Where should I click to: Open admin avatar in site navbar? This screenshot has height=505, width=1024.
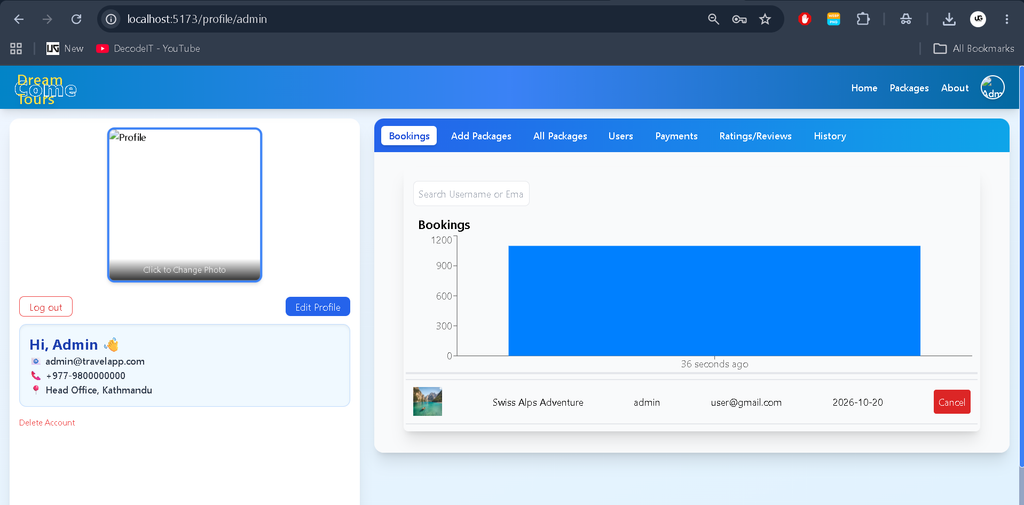tap(993, 88)
